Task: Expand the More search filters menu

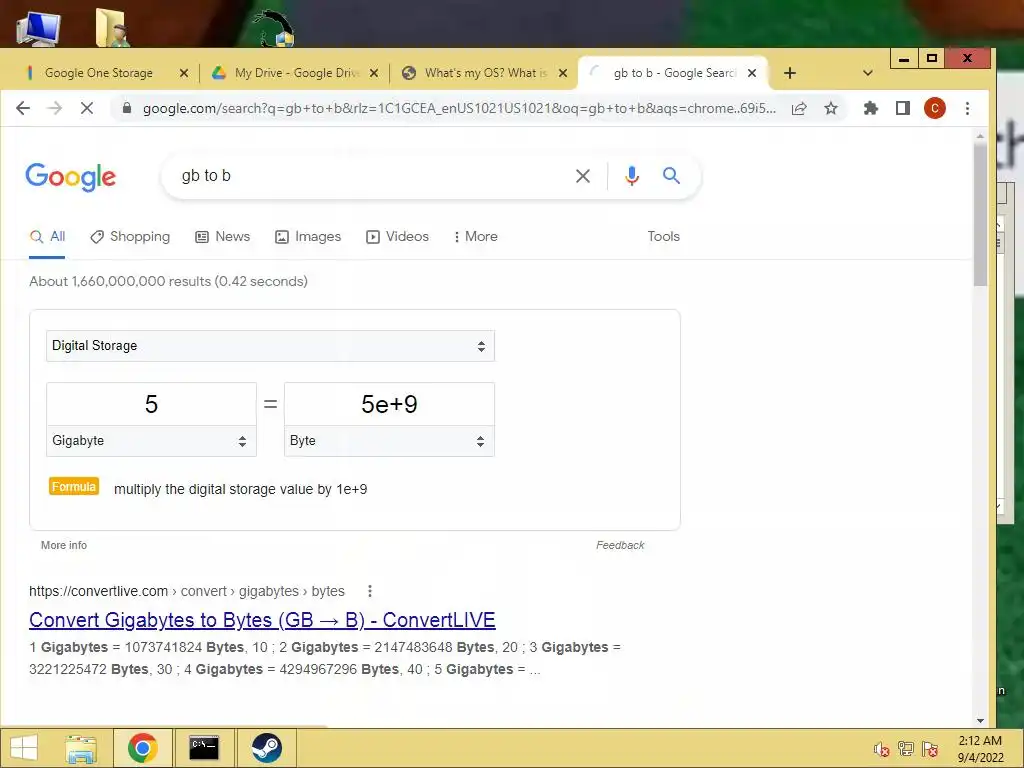Action: click(475, 236)
